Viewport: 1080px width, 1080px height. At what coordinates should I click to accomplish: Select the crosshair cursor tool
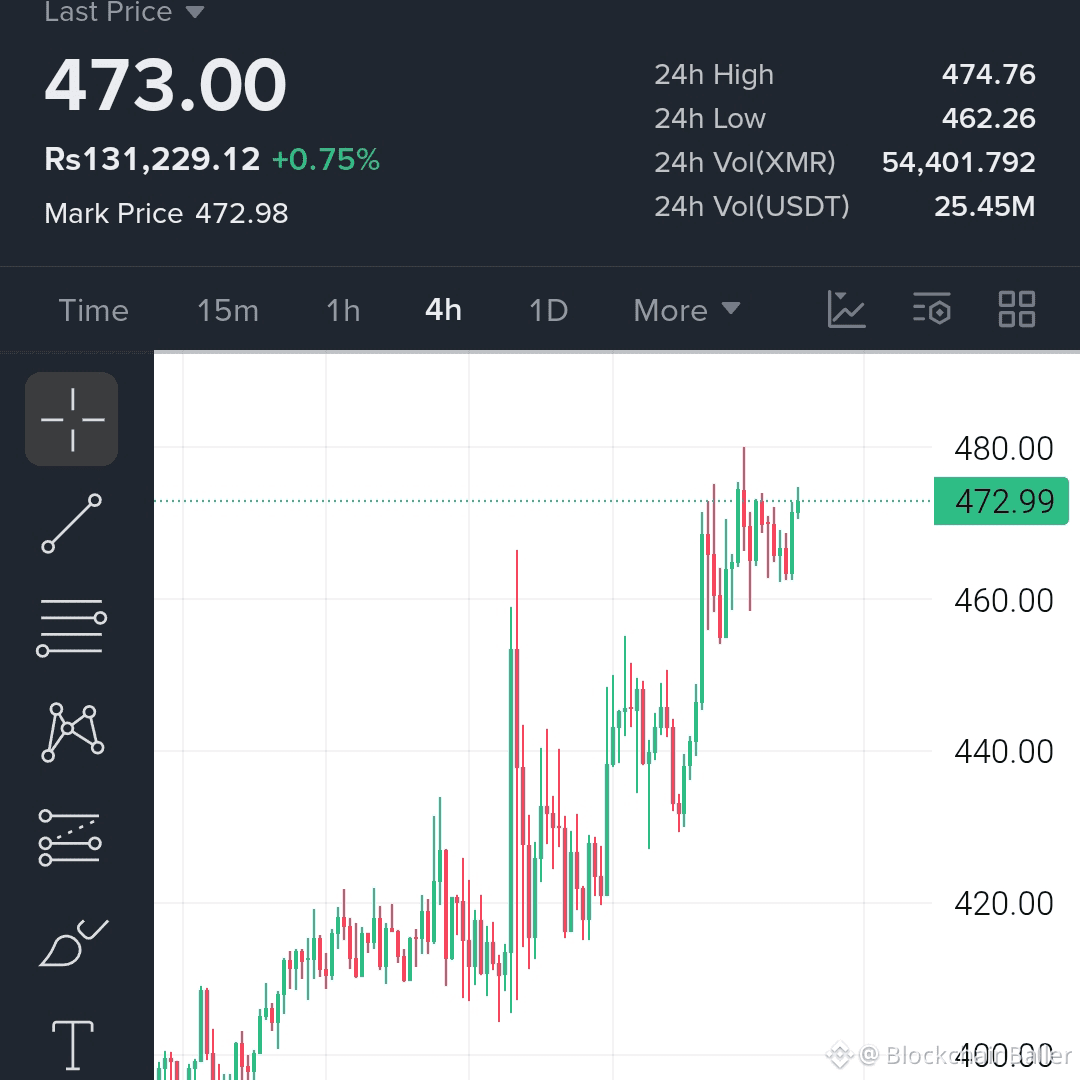[72, 419]
